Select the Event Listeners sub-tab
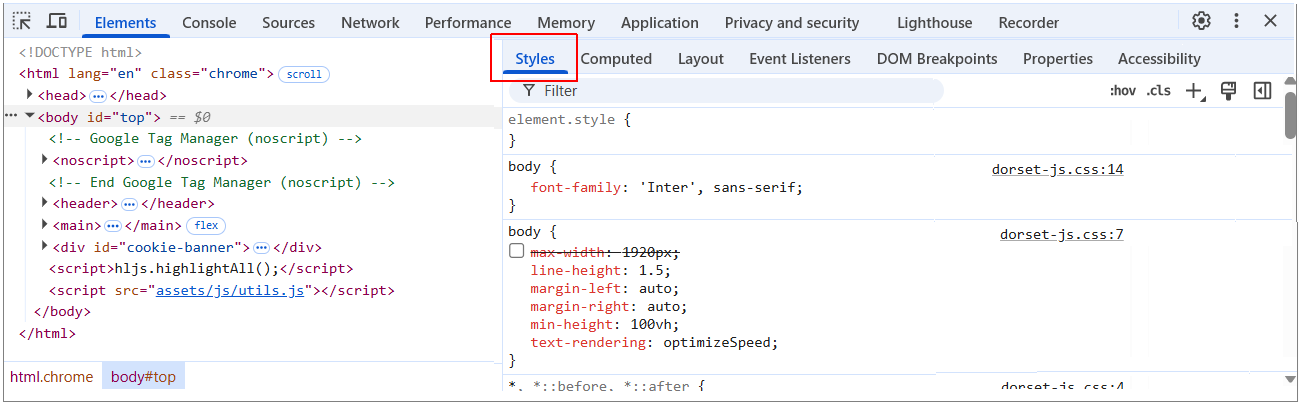 (x=800, y=59)
